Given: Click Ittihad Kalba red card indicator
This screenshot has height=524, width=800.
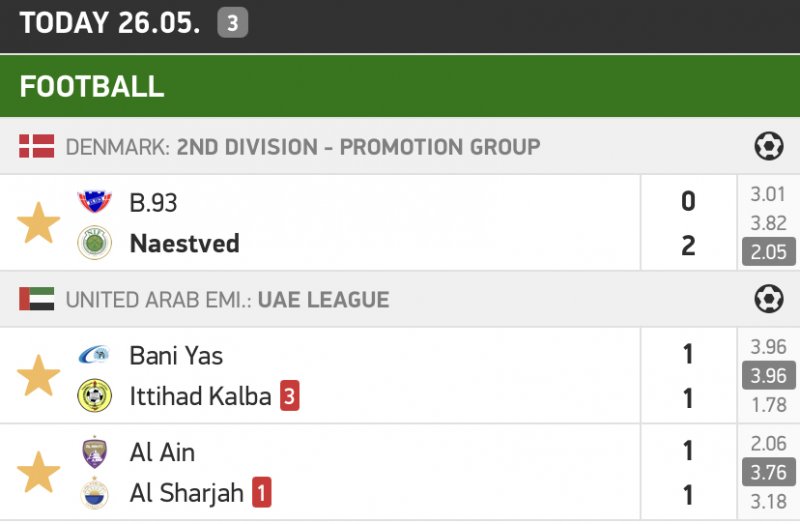Looking at the screenshot, I should coord(289,397).
